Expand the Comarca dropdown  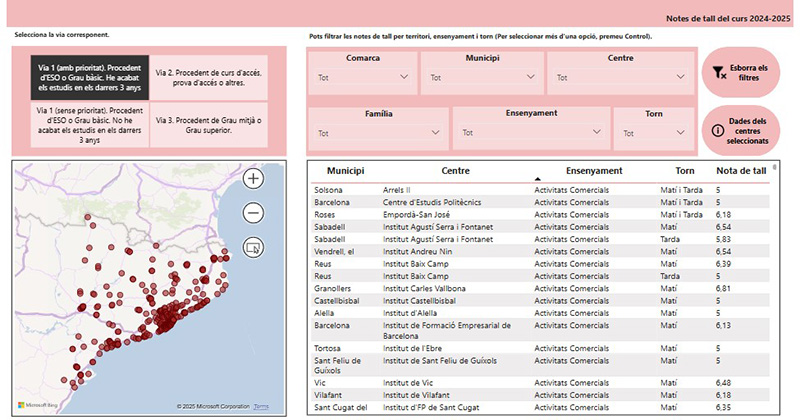pos(363,77)
